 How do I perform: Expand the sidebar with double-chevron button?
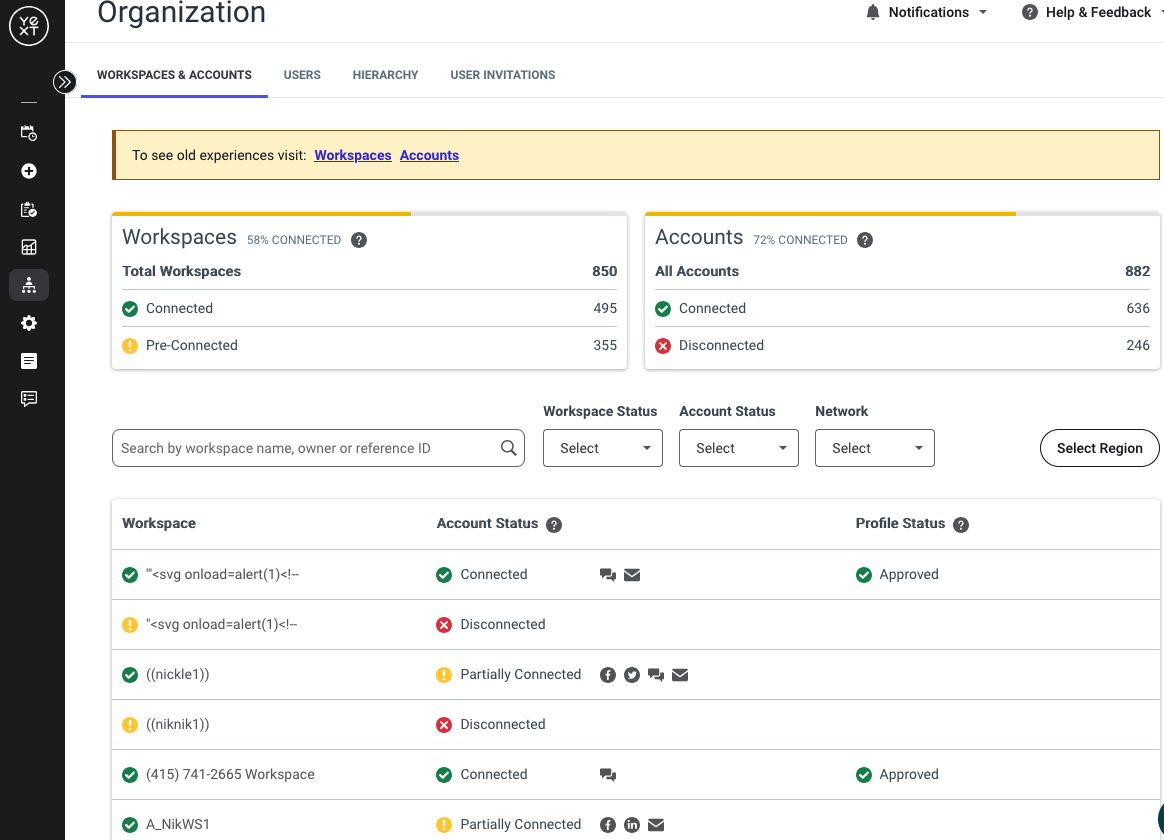pyautogui.click(x=65, y=82)
